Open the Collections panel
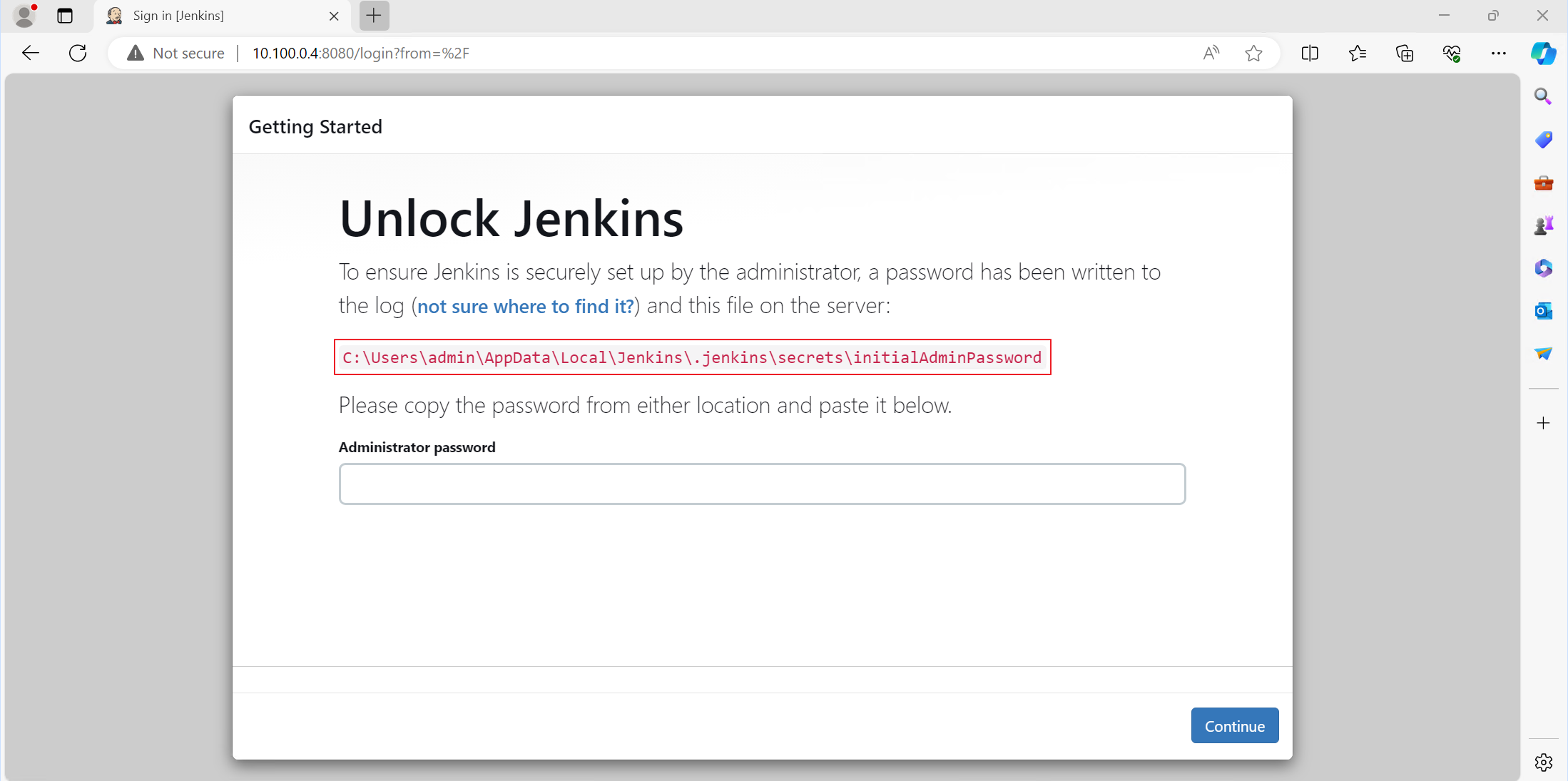 coord(1404,53)
